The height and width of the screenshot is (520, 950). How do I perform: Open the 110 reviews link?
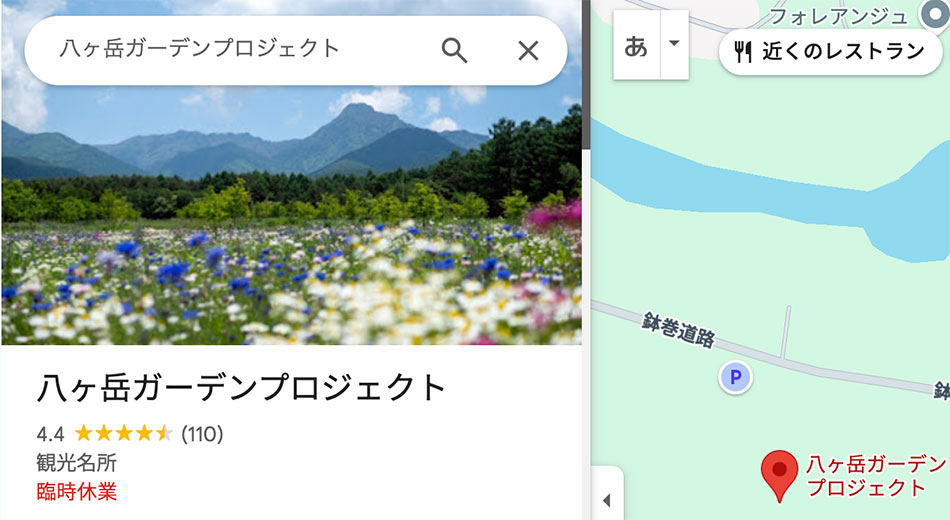[202, 433]
